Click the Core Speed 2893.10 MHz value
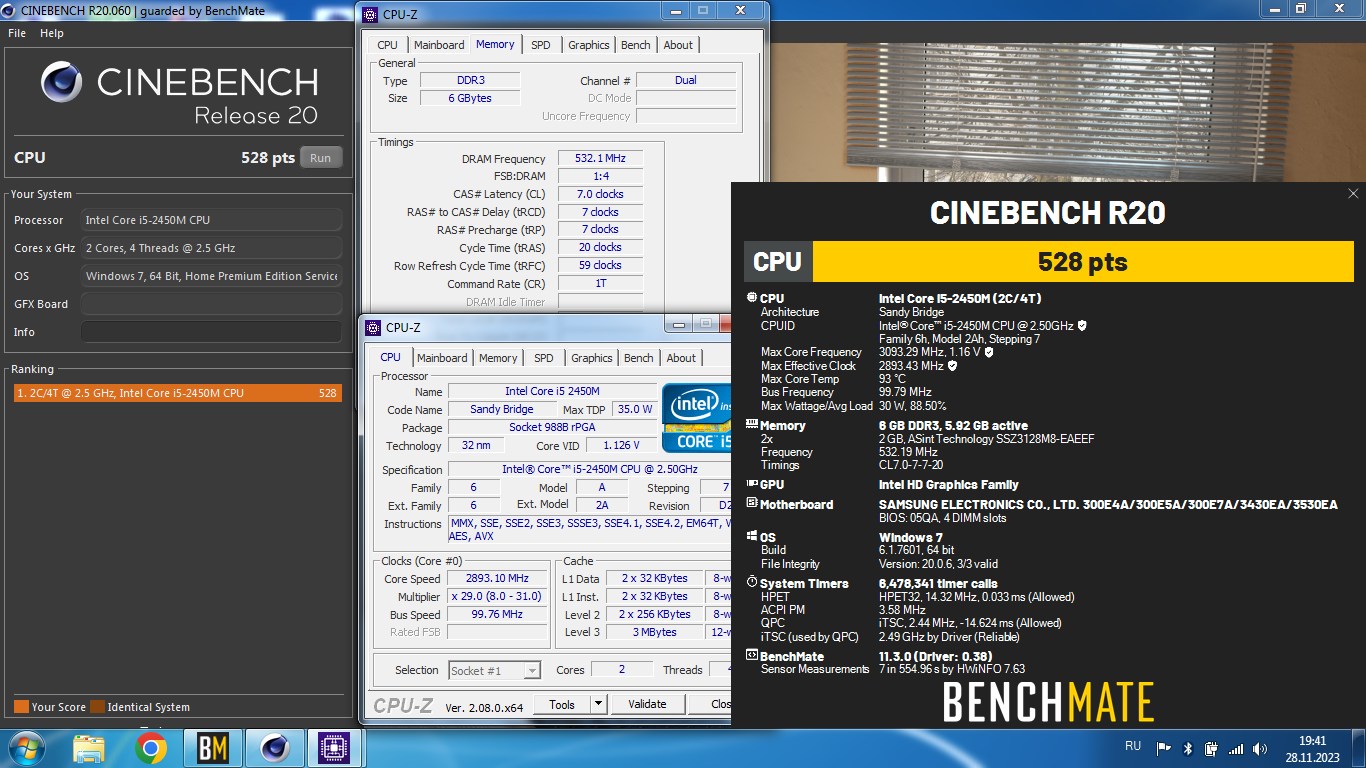 (x=497, y=578)
